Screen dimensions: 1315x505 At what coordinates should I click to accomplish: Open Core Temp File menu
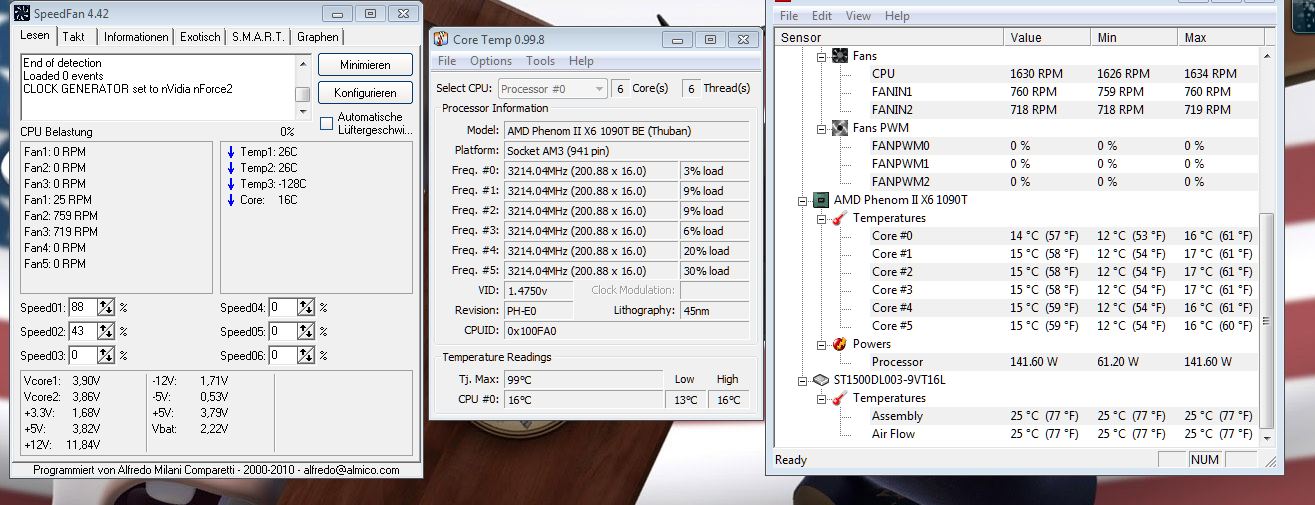coord(447,61)
